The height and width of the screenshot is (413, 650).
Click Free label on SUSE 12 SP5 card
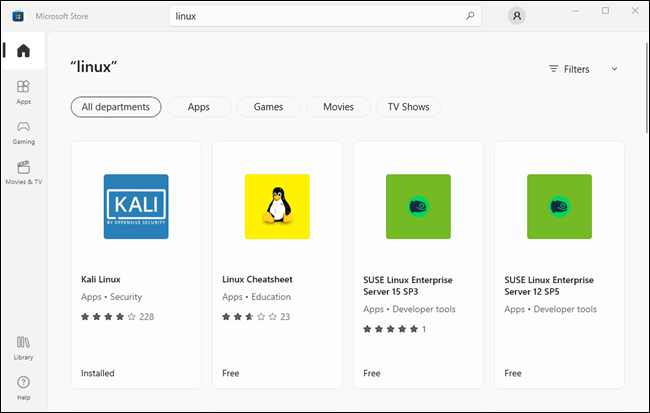coord(513,373)
